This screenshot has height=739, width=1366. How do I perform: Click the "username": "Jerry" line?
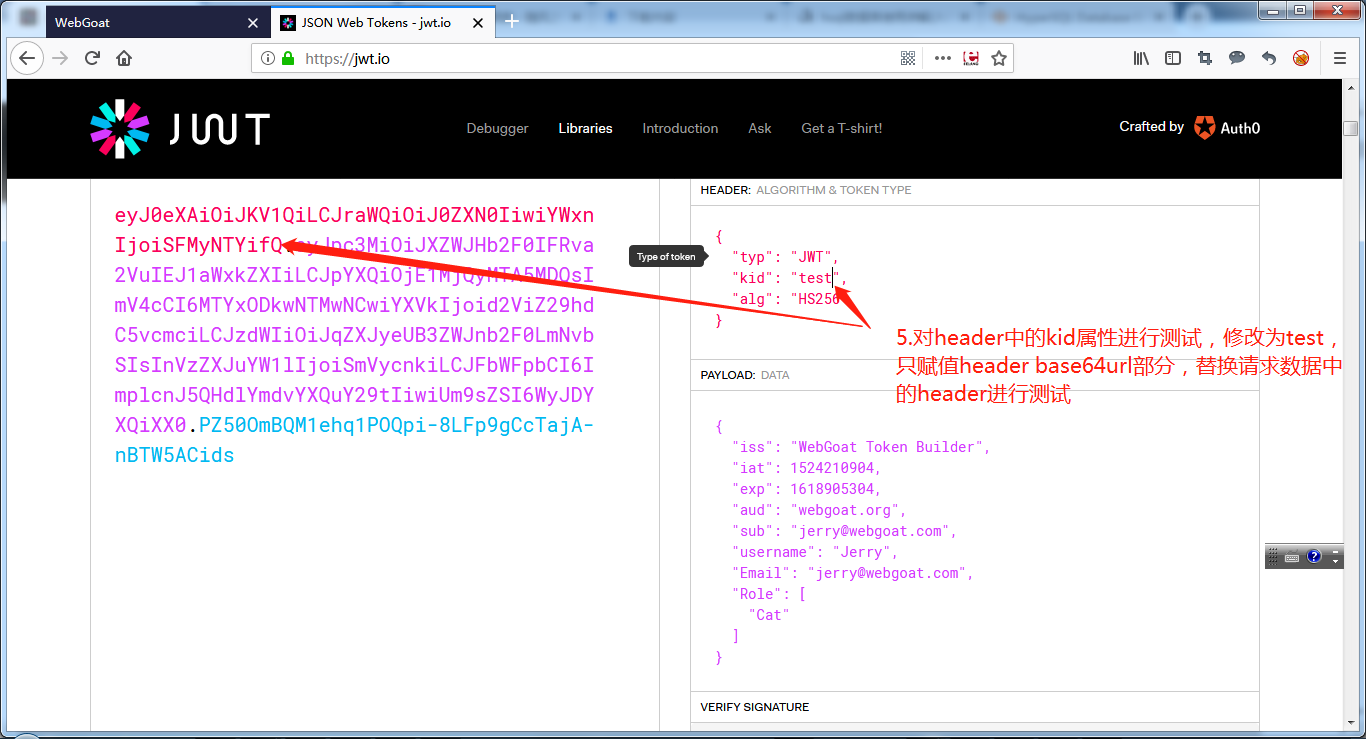pos(815,552)
